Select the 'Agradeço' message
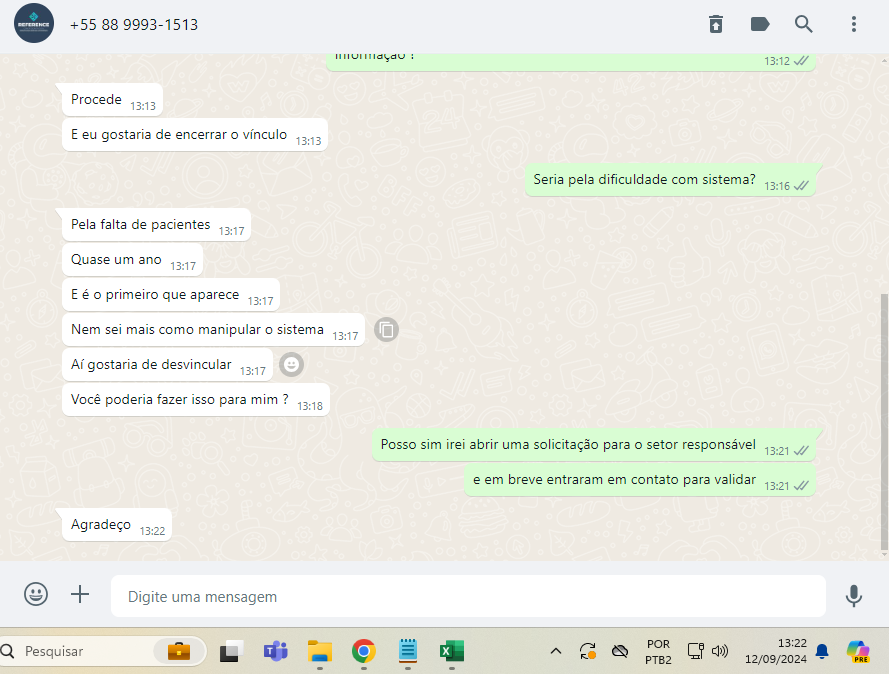The width and height of the screenshot is (889, 674). pyautogui.click(x=117, y=525)
